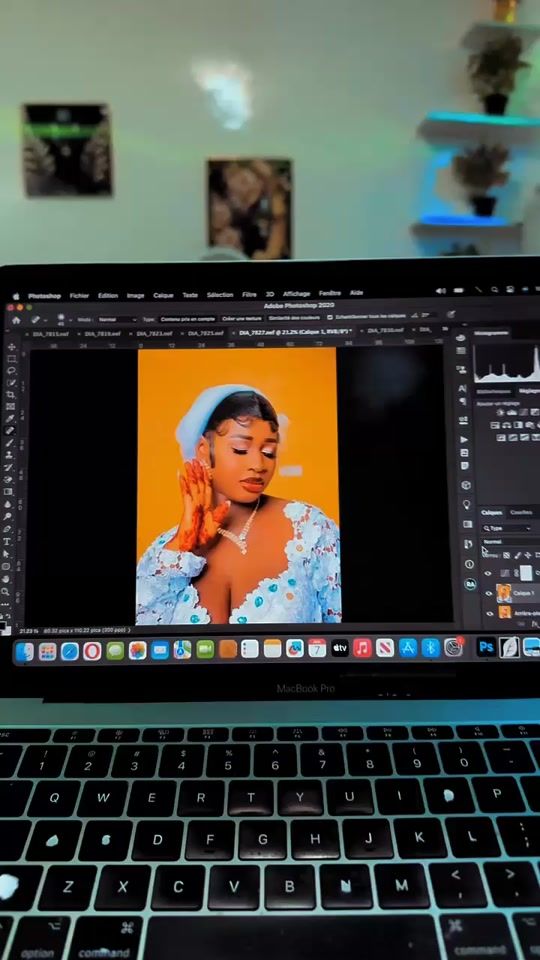Viewport: 540px width, 960px height.
Task: Select the Move tool
Action: pyautogui.click(x=11, y=347)
